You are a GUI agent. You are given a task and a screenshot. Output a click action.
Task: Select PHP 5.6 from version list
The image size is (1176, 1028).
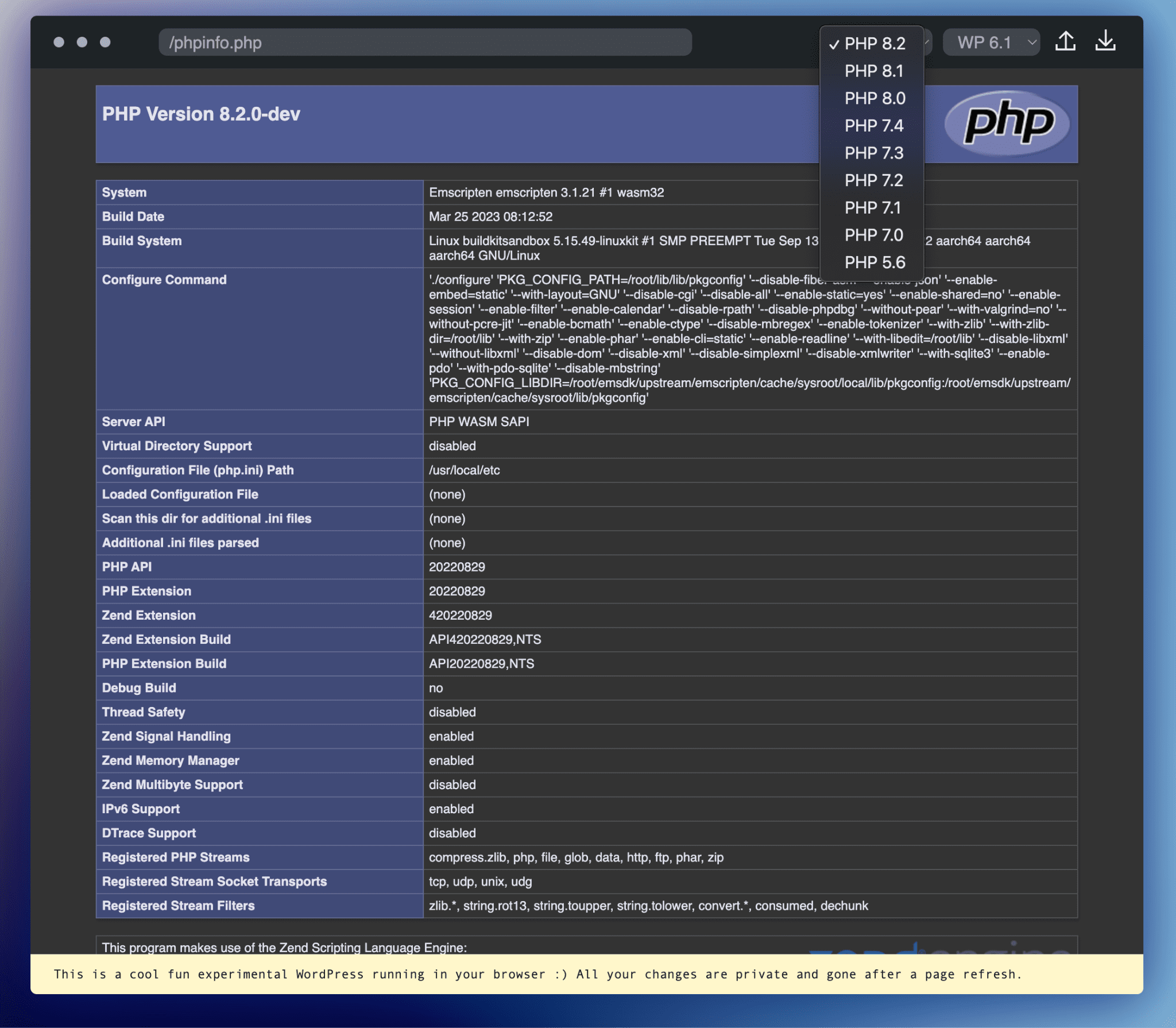[873, 262]
